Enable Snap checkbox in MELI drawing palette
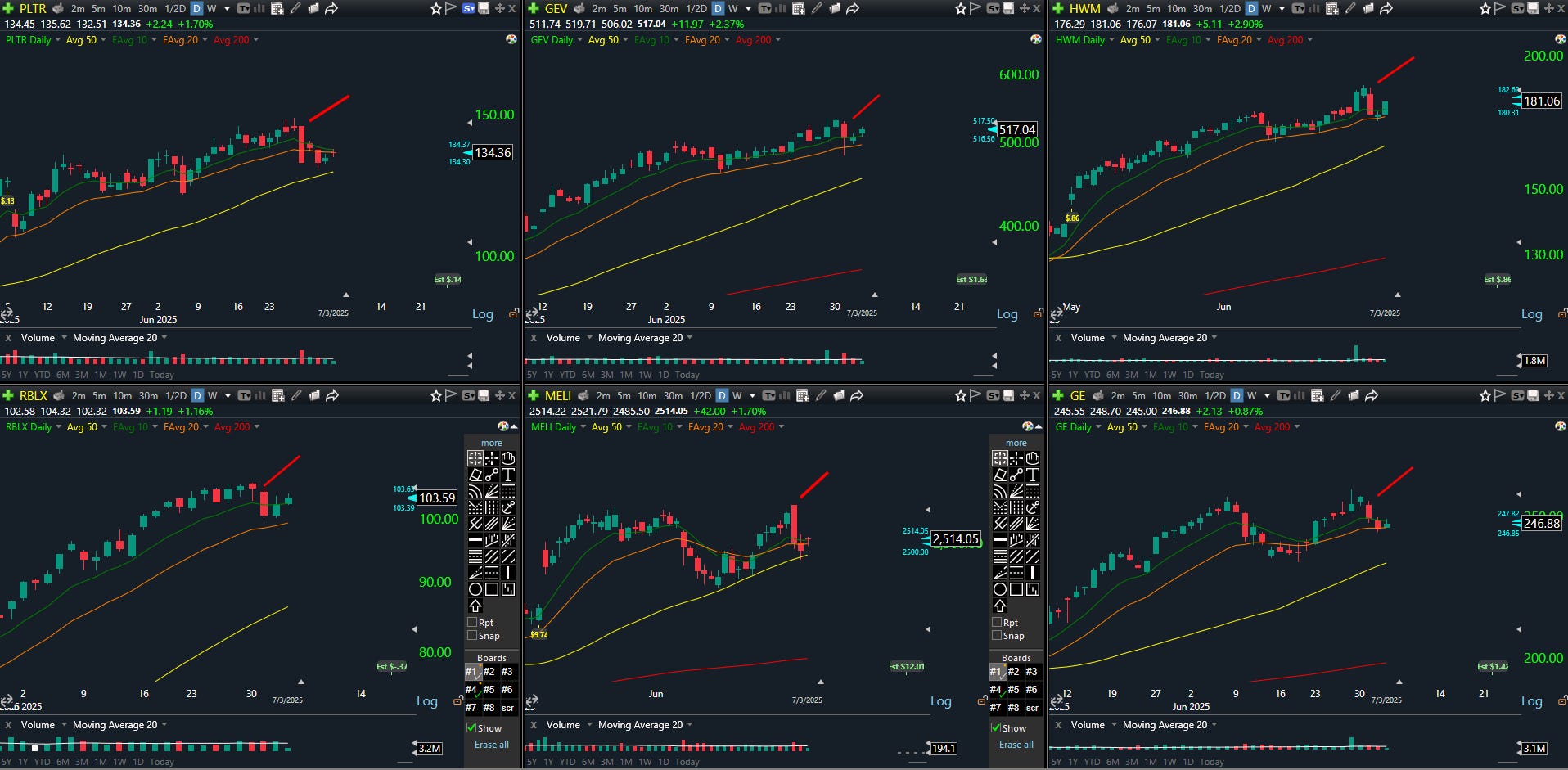This screenshot has height=770, width=1568. (x=997, y=635)
